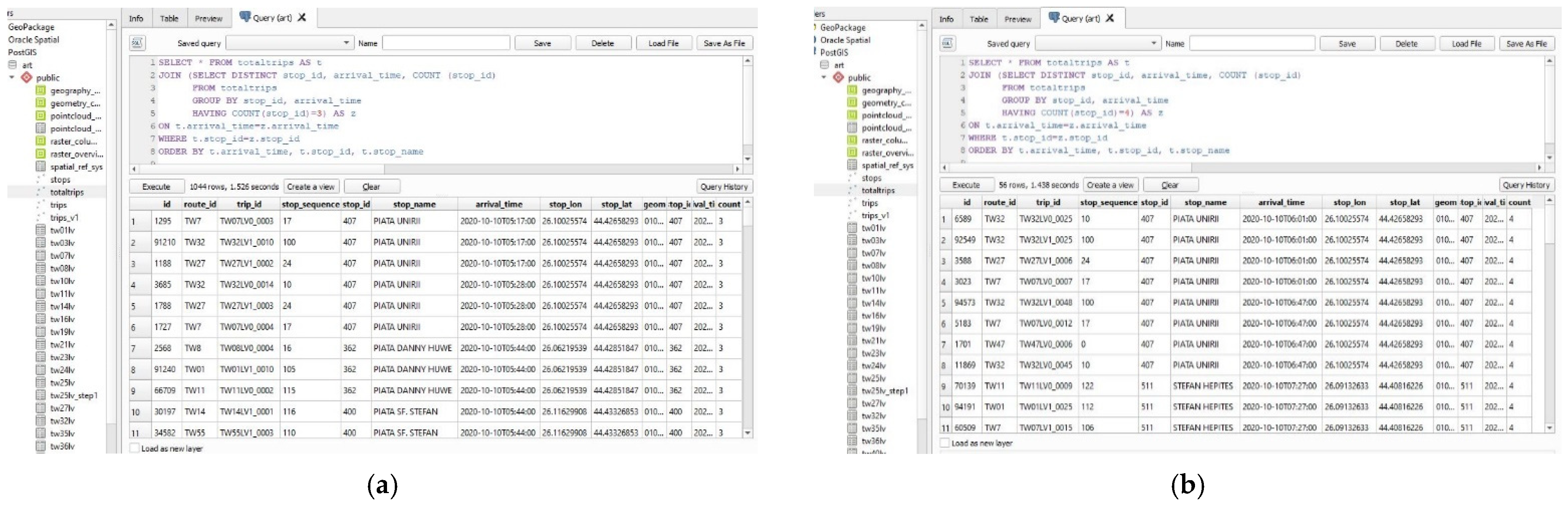
Task: Open Saved query dropdown in panel (a)
Action: pos(346,43)
